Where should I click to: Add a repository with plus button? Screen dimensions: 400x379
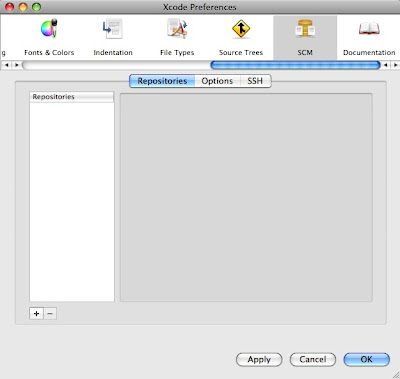click(36, 313)
